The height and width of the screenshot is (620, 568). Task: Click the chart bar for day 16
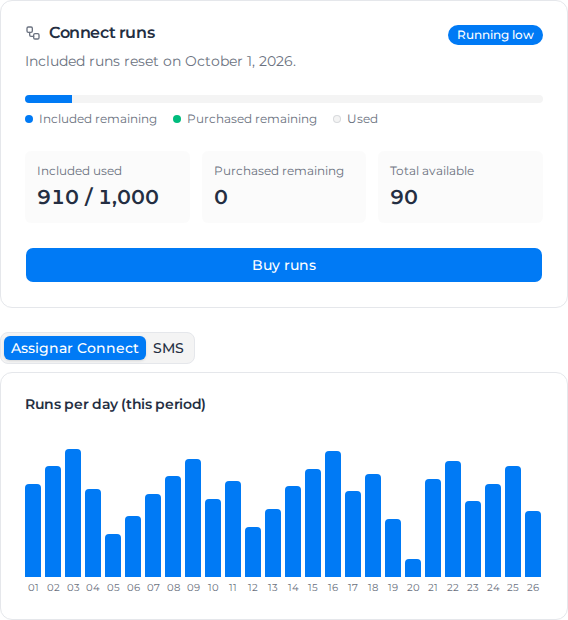pos(333,514)
